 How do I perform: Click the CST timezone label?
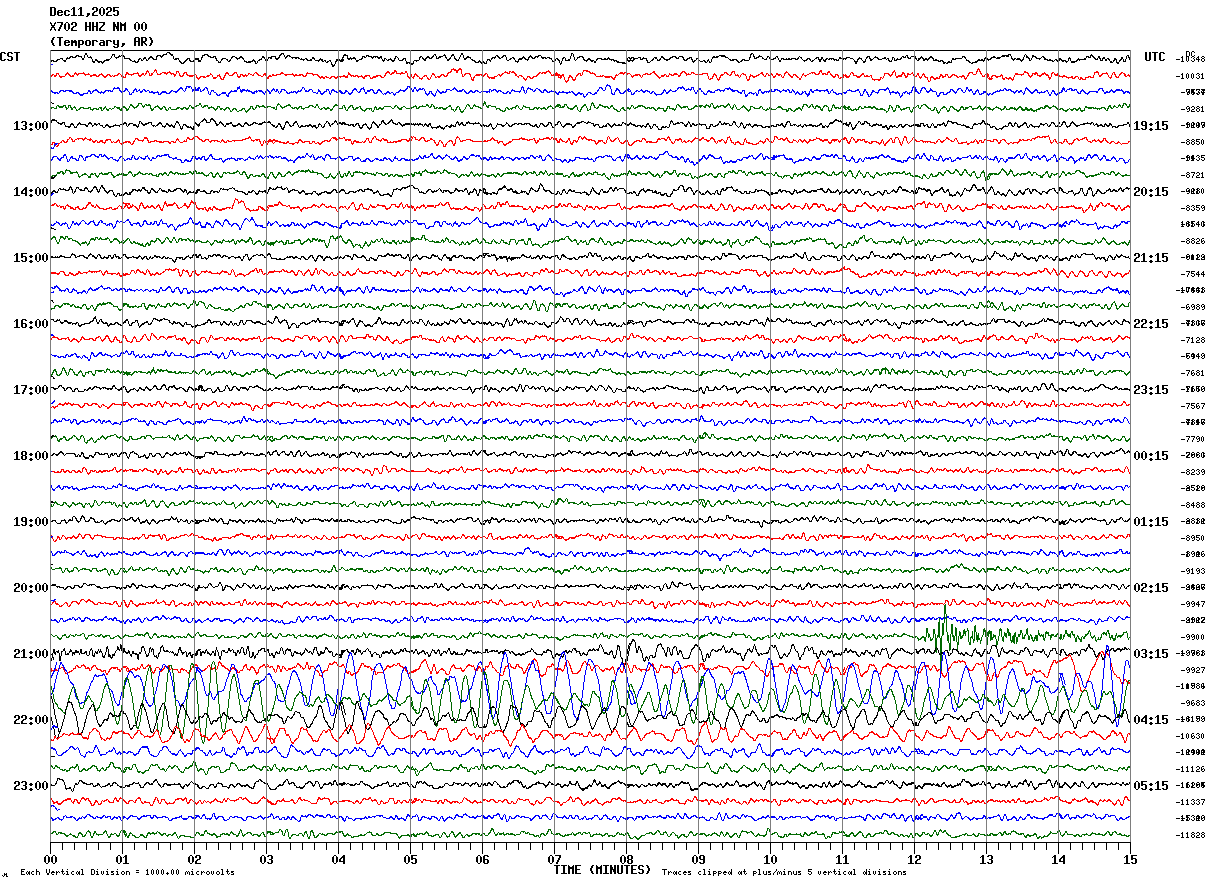click(x=10, y=57)
